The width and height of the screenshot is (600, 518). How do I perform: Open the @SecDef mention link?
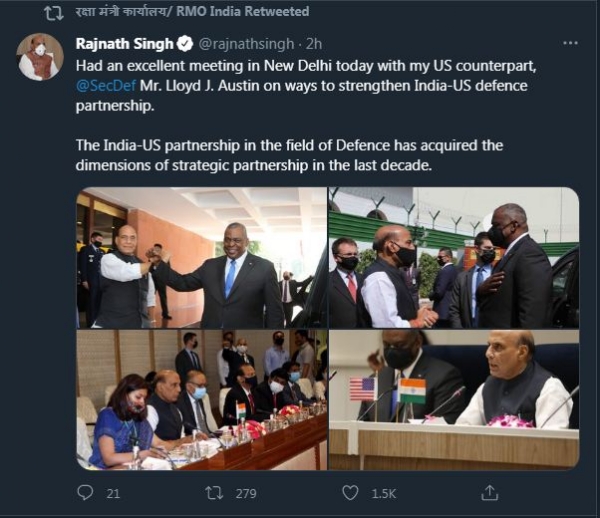(x=106, y=86)
